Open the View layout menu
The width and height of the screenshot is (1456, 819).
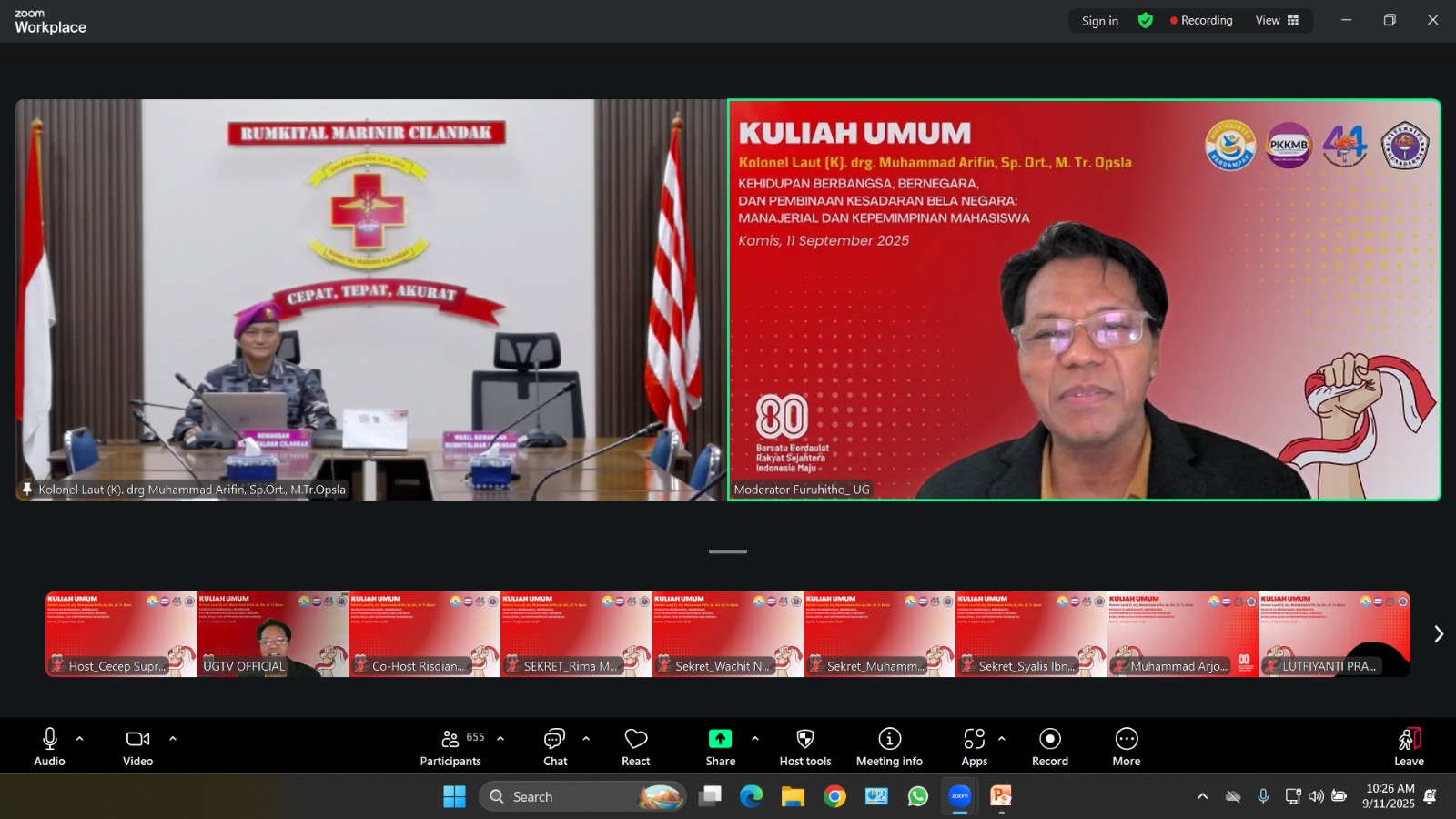[x=1277, y=20]
